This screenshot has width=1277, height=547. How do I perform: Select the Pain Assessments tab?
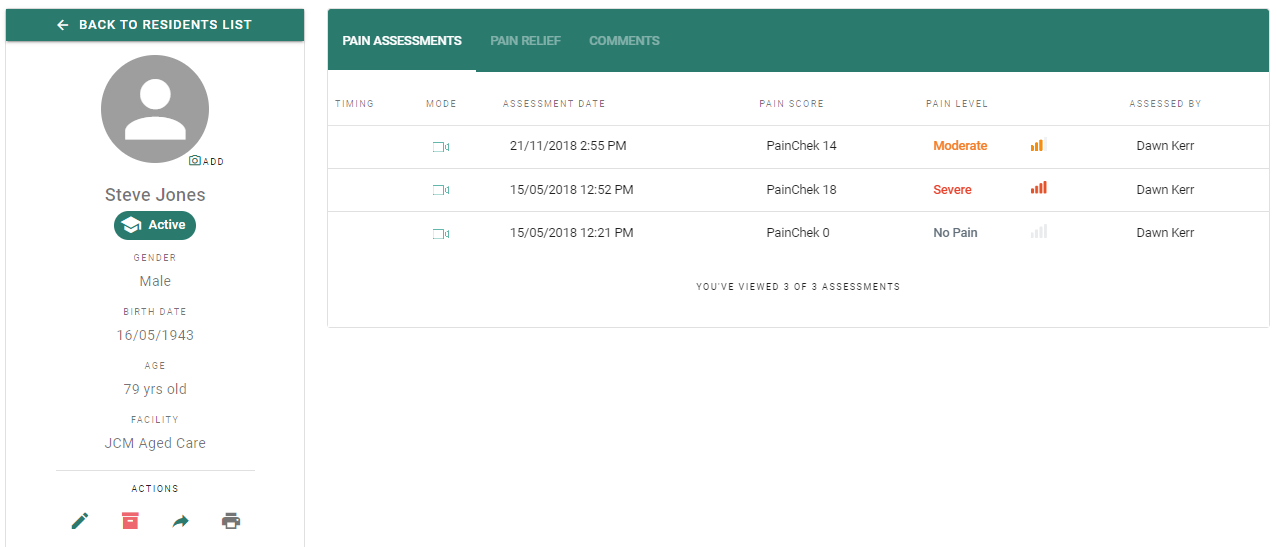click(x=402, y=41)
